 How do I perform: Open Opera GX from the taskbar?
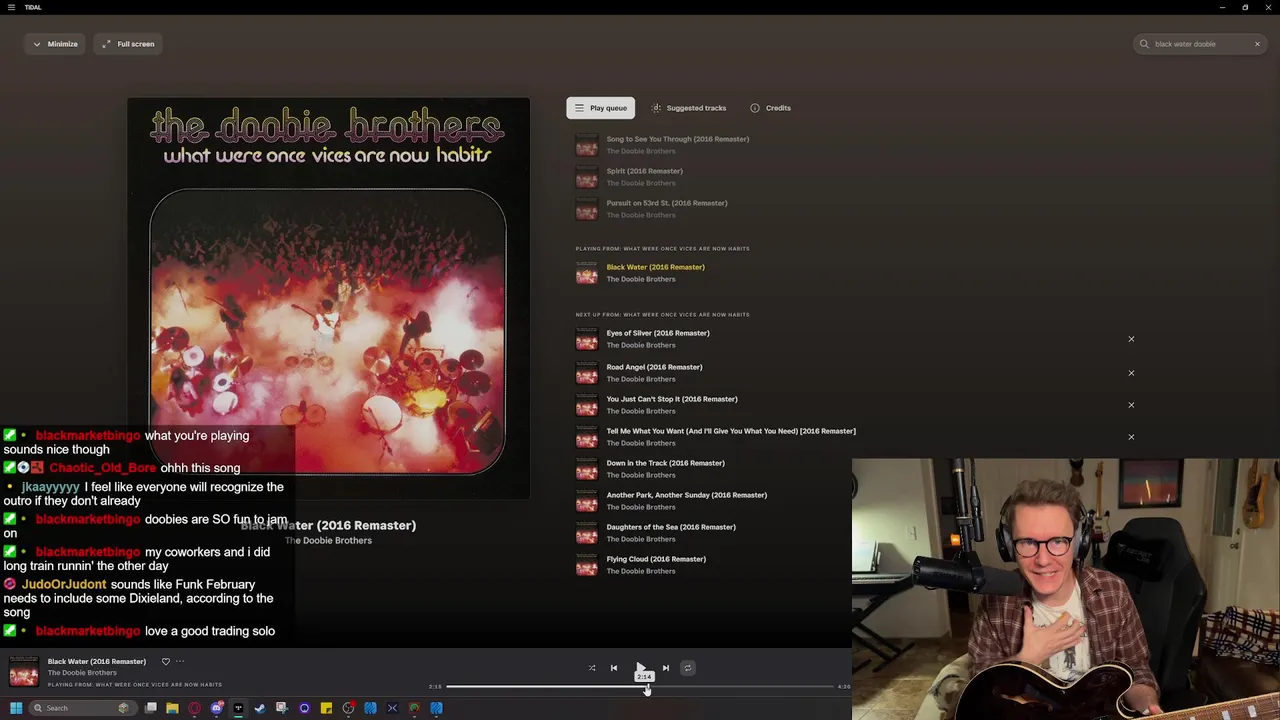click(194, 708)
